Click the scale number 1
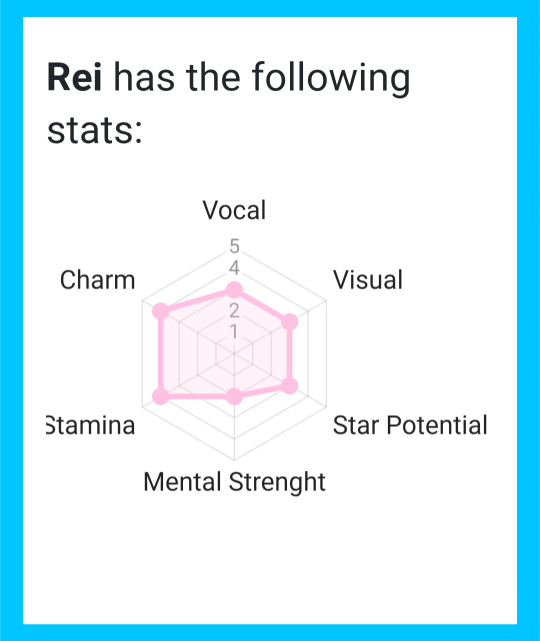Image resolution: width=540 pixels, height=641 pixels. coord(234,332)
